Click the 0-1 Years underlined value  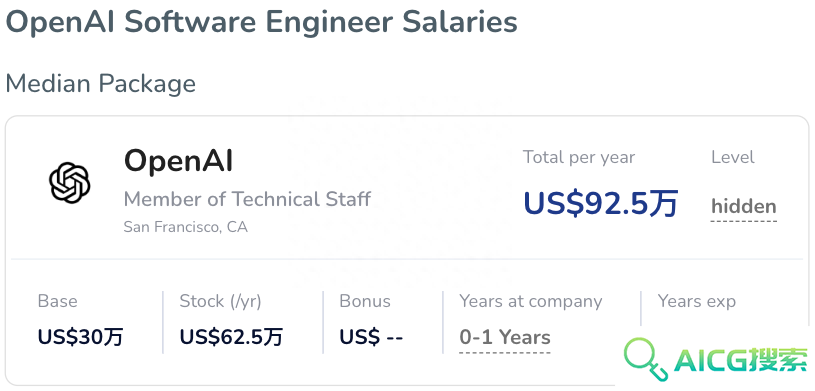(x=505, y=337)
